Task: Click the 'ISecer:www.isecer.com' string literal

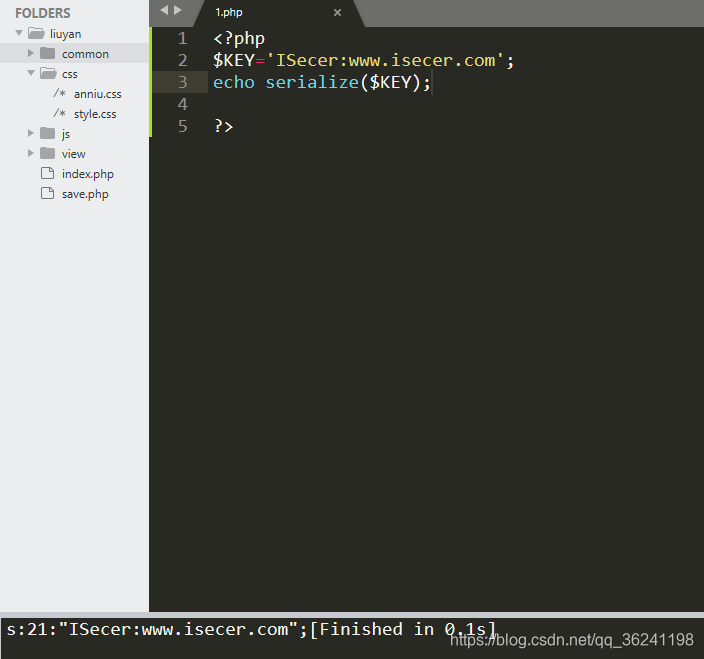Action: pos(385,60)
